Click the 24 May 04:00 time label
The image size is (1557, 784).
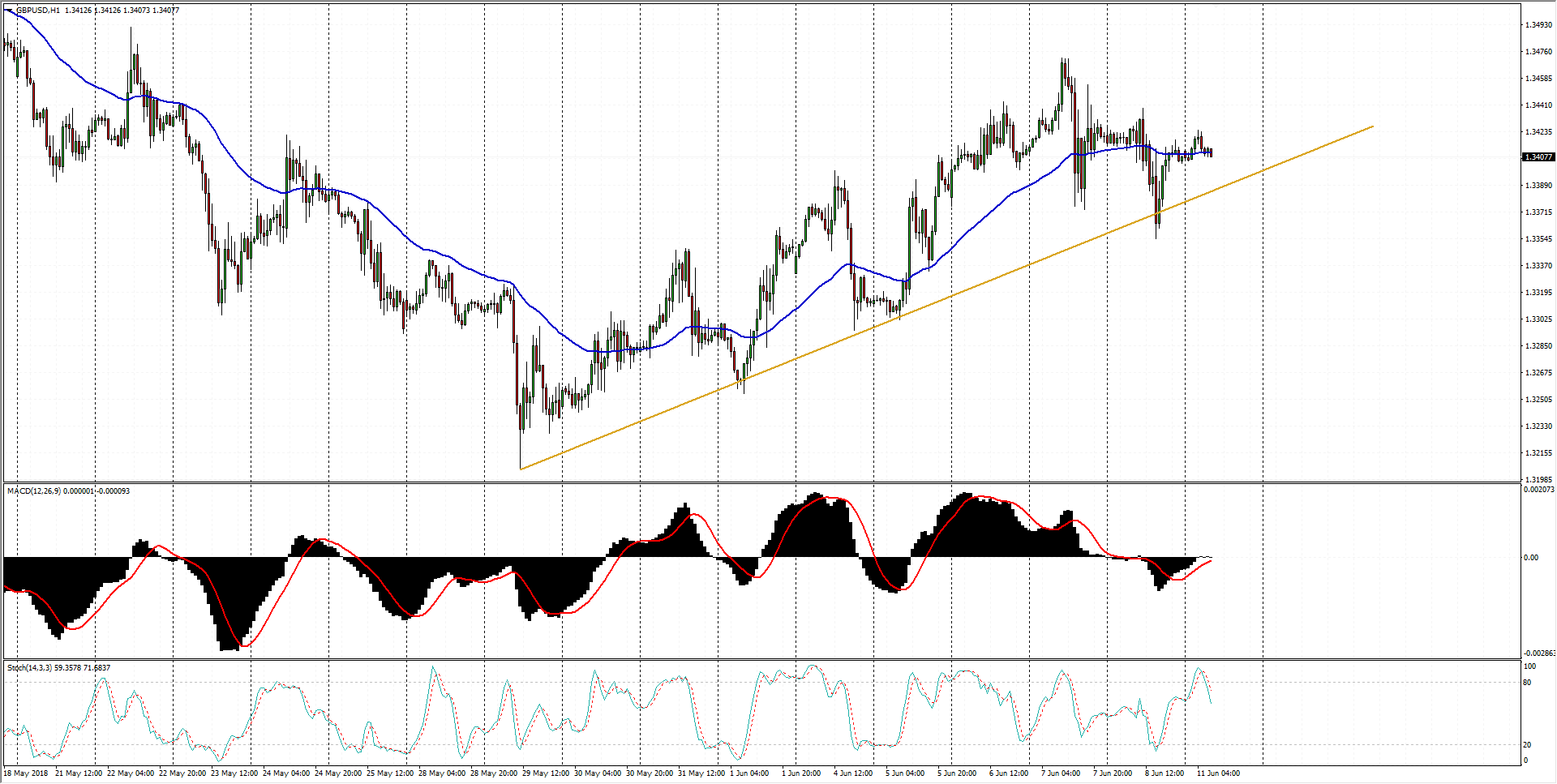tap(285, 773)
